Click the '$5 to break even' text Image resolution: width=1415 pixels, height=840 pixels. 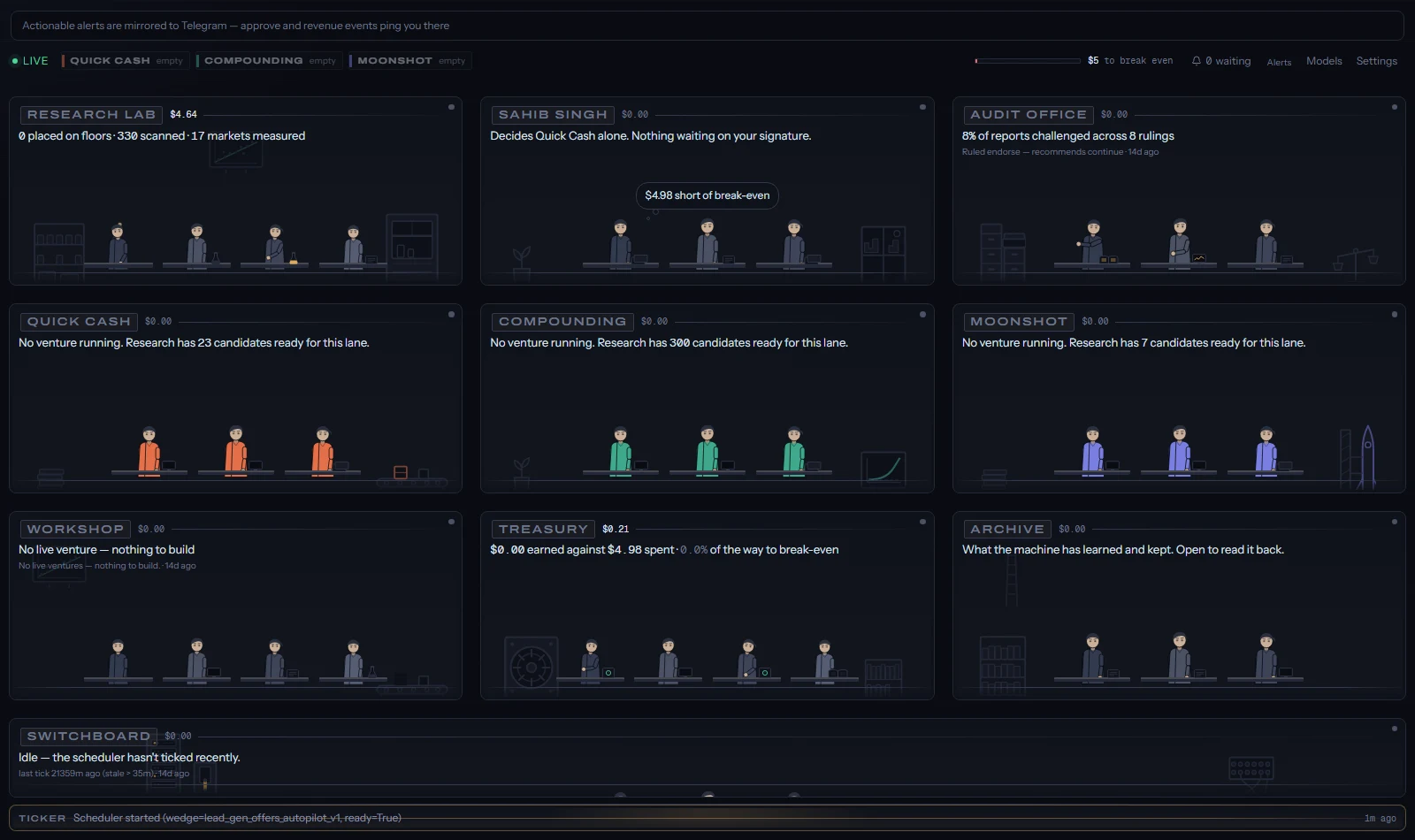point(1130,61)
